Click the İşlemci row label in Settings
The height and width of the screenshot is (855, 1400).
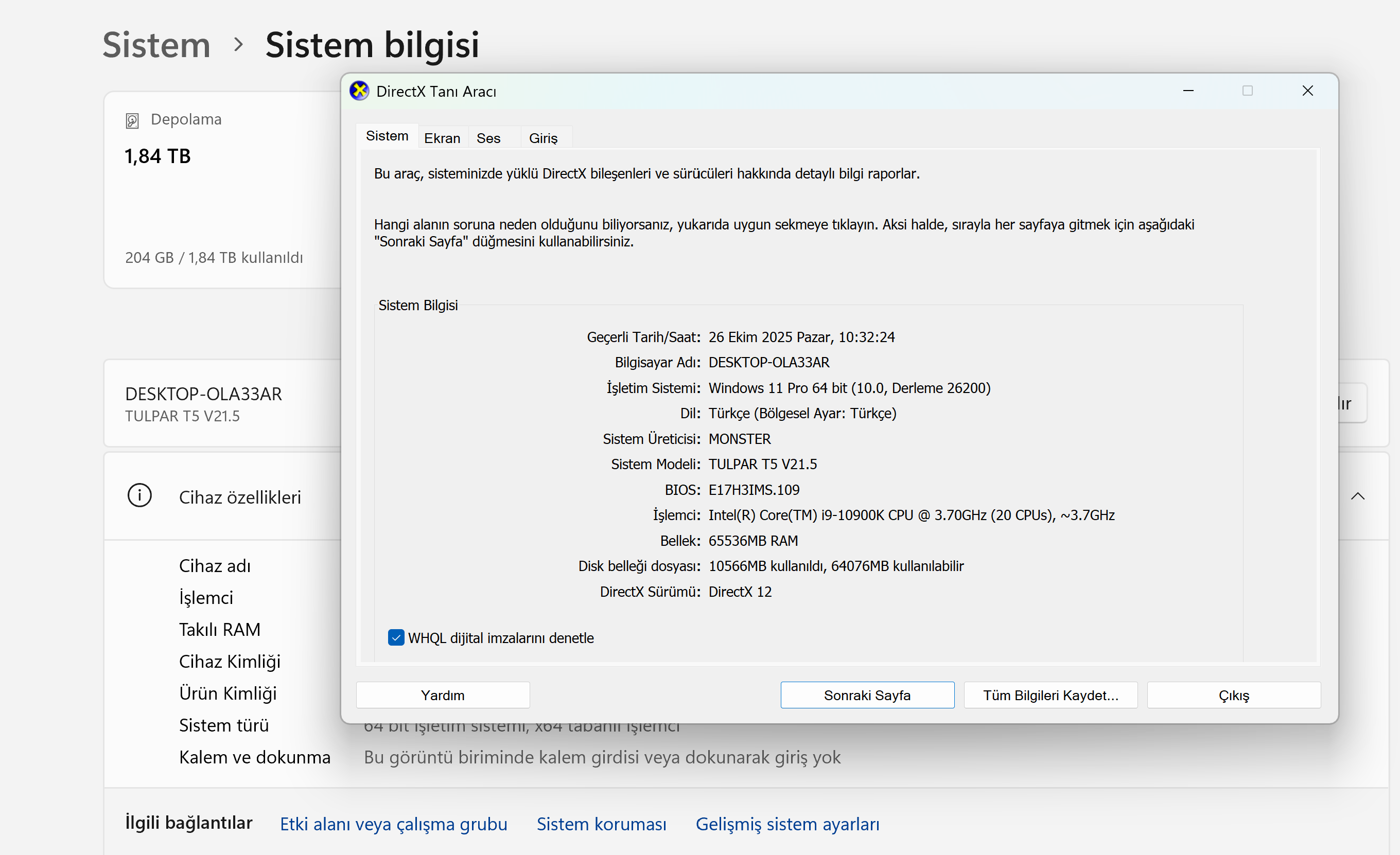(x=206, y=598)
